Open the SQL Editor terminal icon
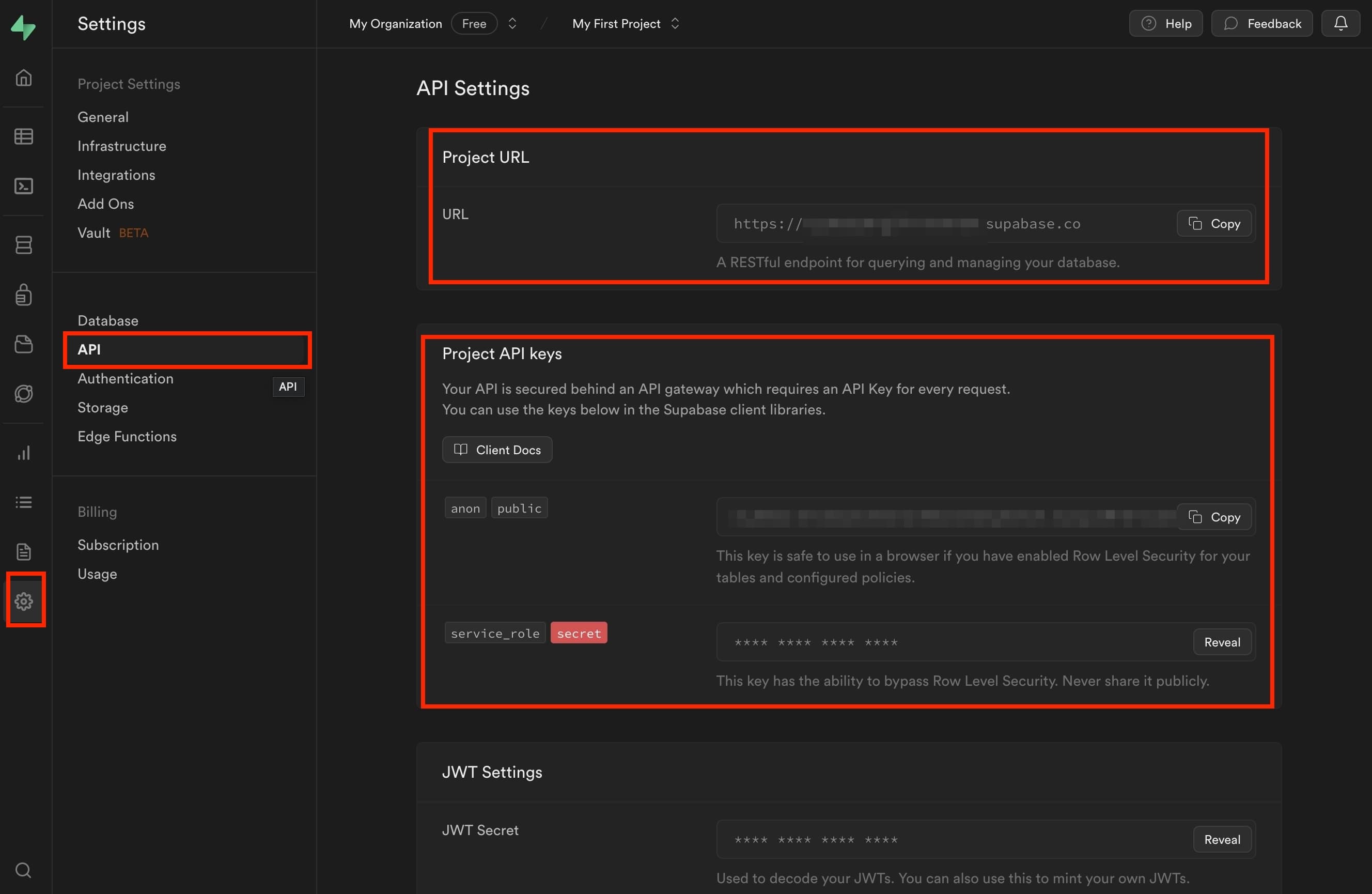 coord(23,186)
